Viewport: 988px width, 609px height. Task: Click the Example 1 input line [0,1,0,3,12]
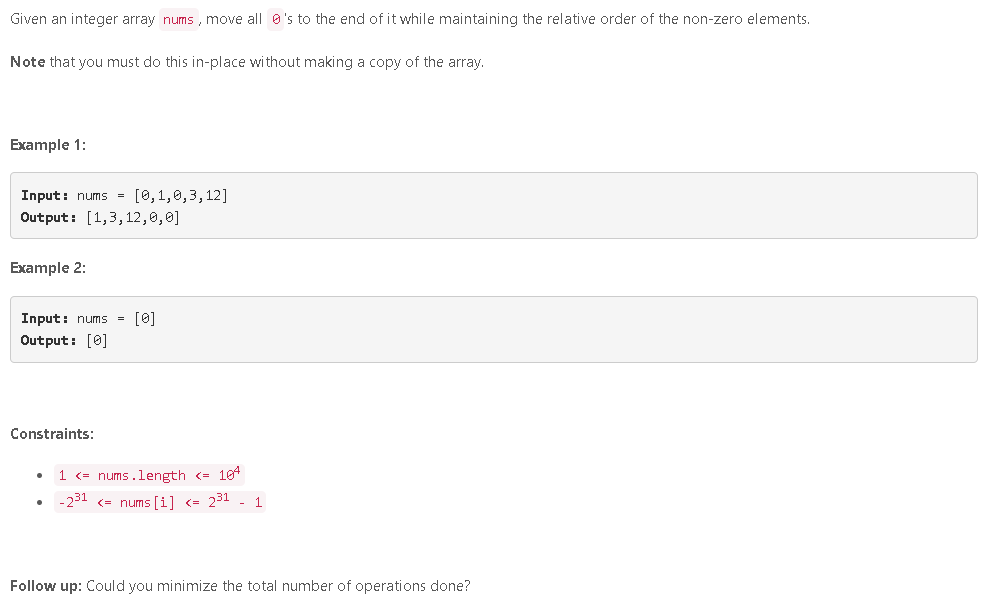124,195
